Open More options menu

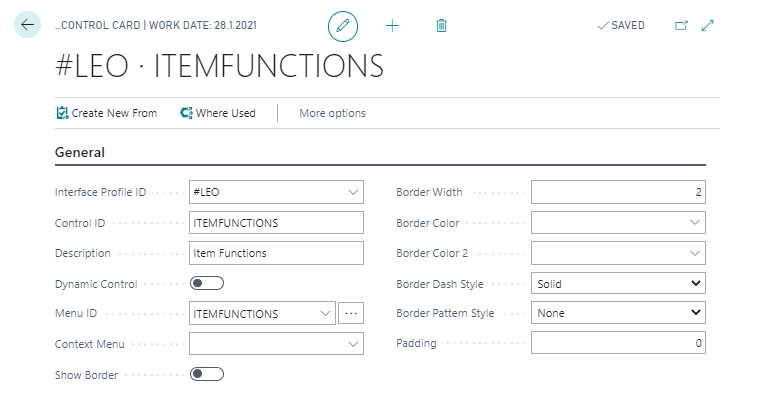[332, 113]
